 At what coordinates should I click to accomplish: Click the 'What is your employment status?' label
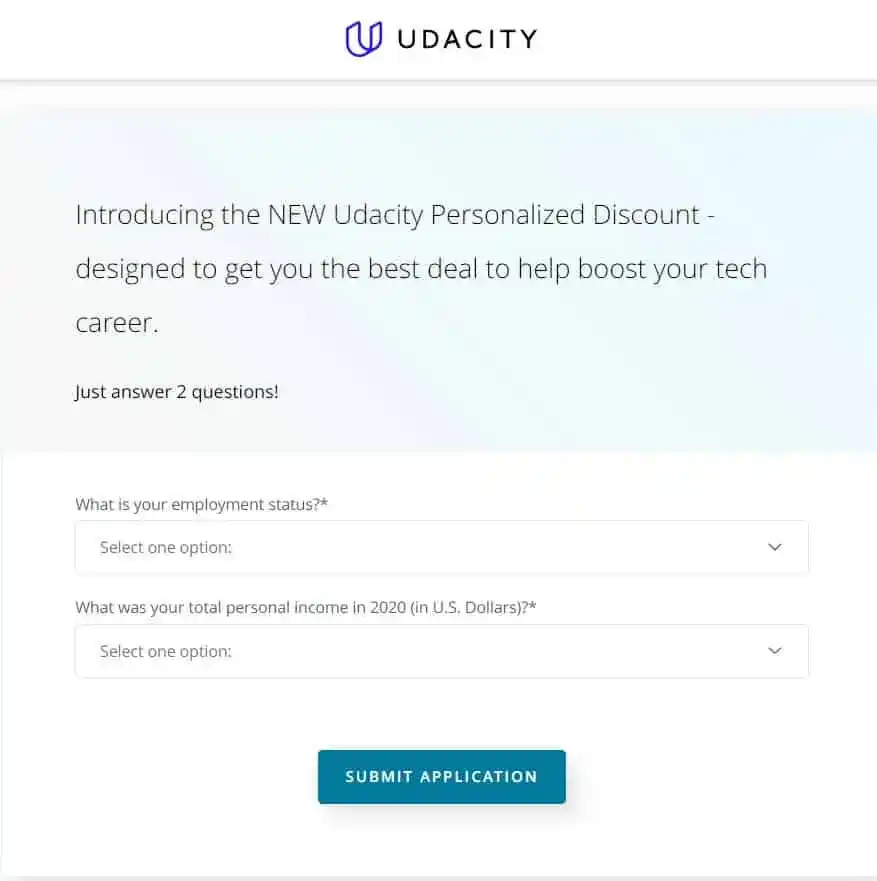click(x=196, y=504)
